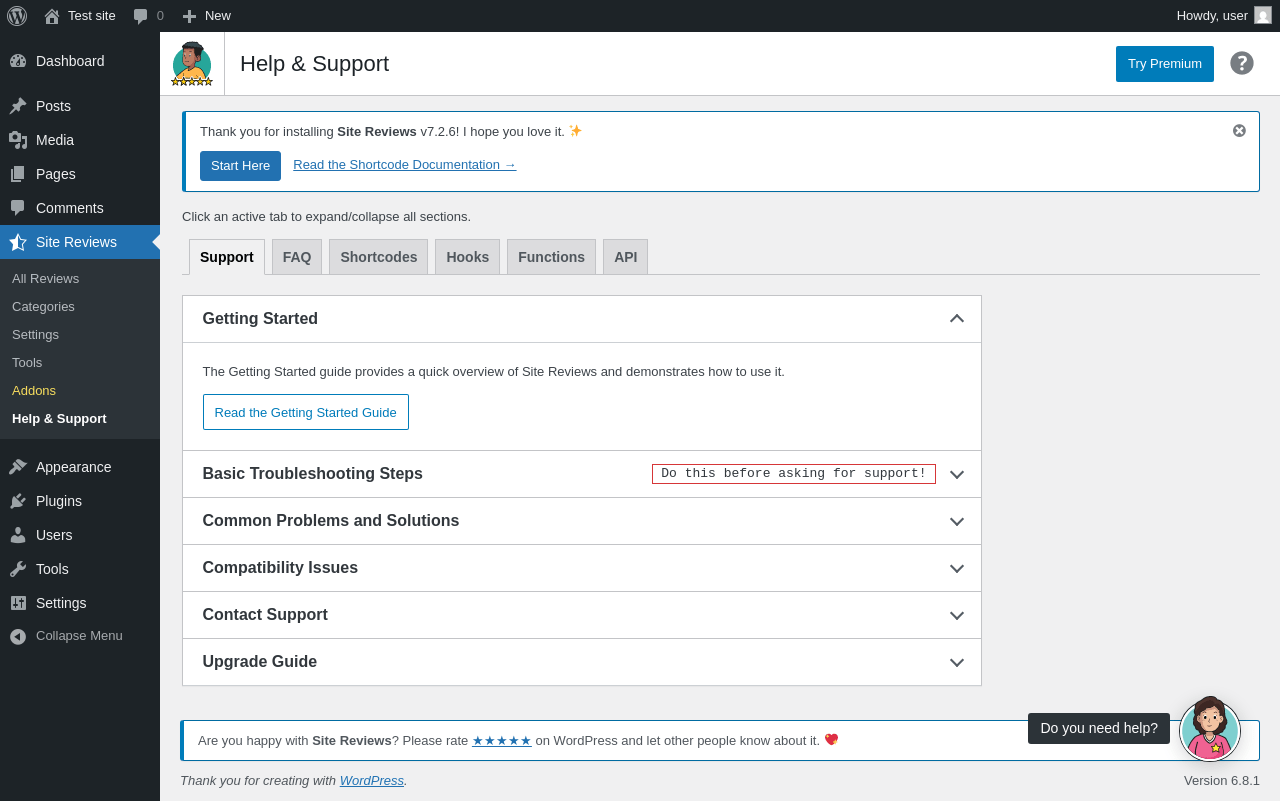Open Appearance from the sidebar
The image size is (1280, 801).
click(x=73, y=467)
